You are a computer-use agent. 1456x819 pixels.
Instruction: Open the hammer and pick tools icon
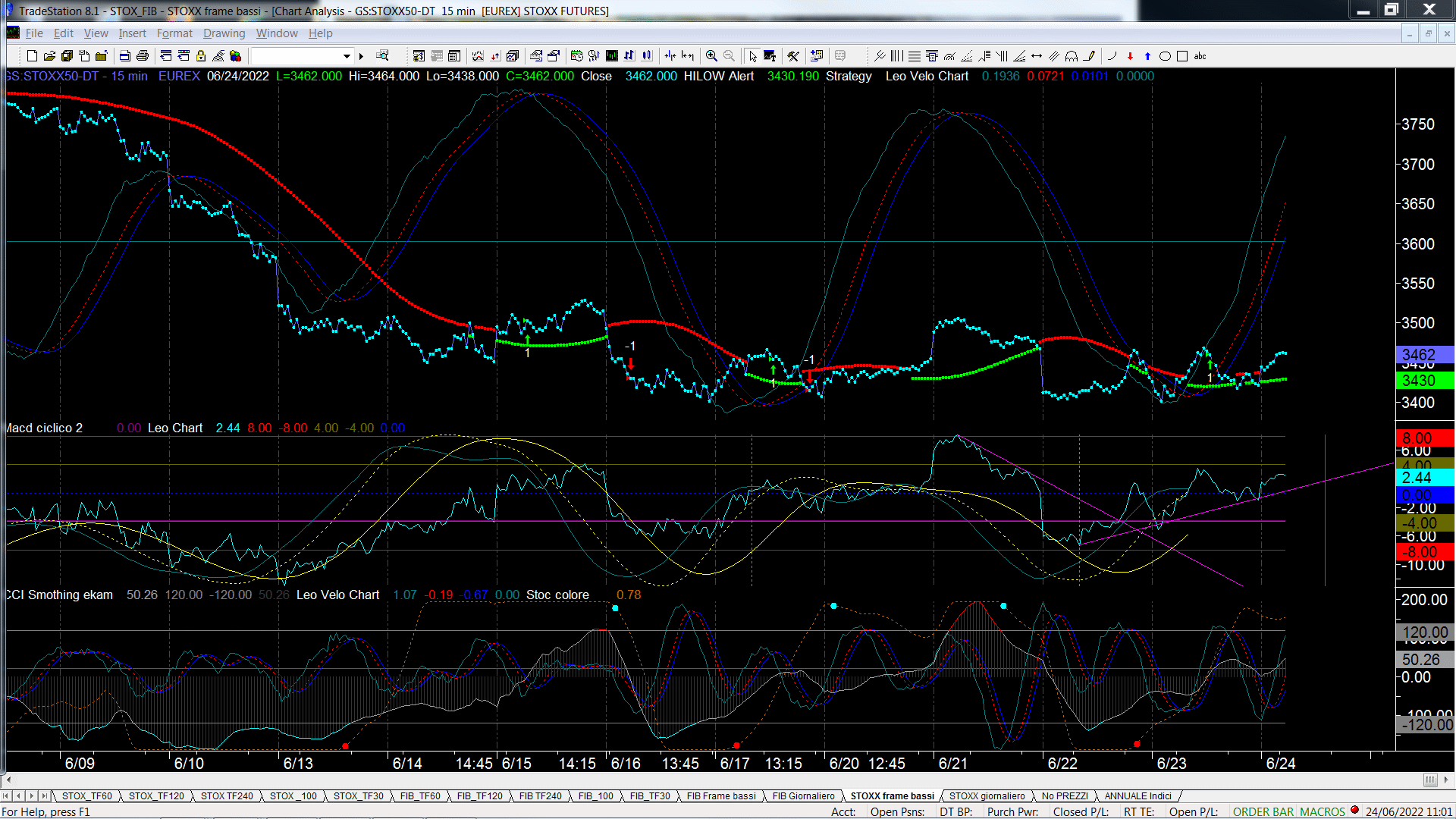pos(793,56)
